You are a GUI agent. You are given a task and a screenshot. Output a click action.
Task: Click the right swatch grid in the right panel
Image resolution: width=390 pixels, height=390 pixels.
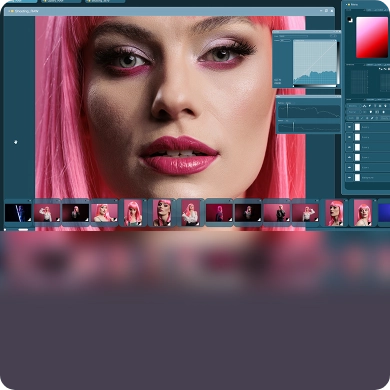point(385,82)
